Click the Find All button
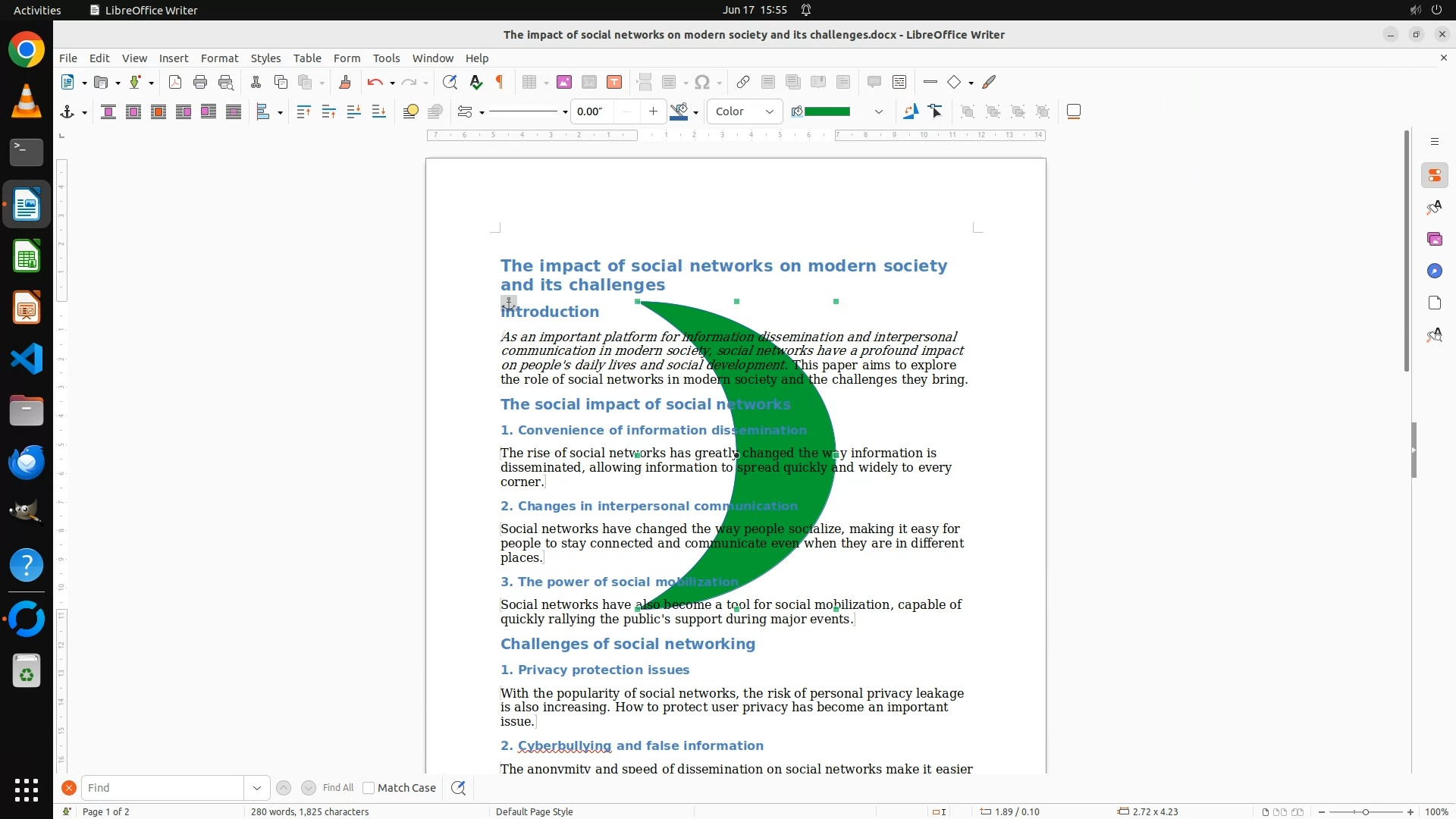This screenshot has height=819, width=1456. click(x=337, y=788)
